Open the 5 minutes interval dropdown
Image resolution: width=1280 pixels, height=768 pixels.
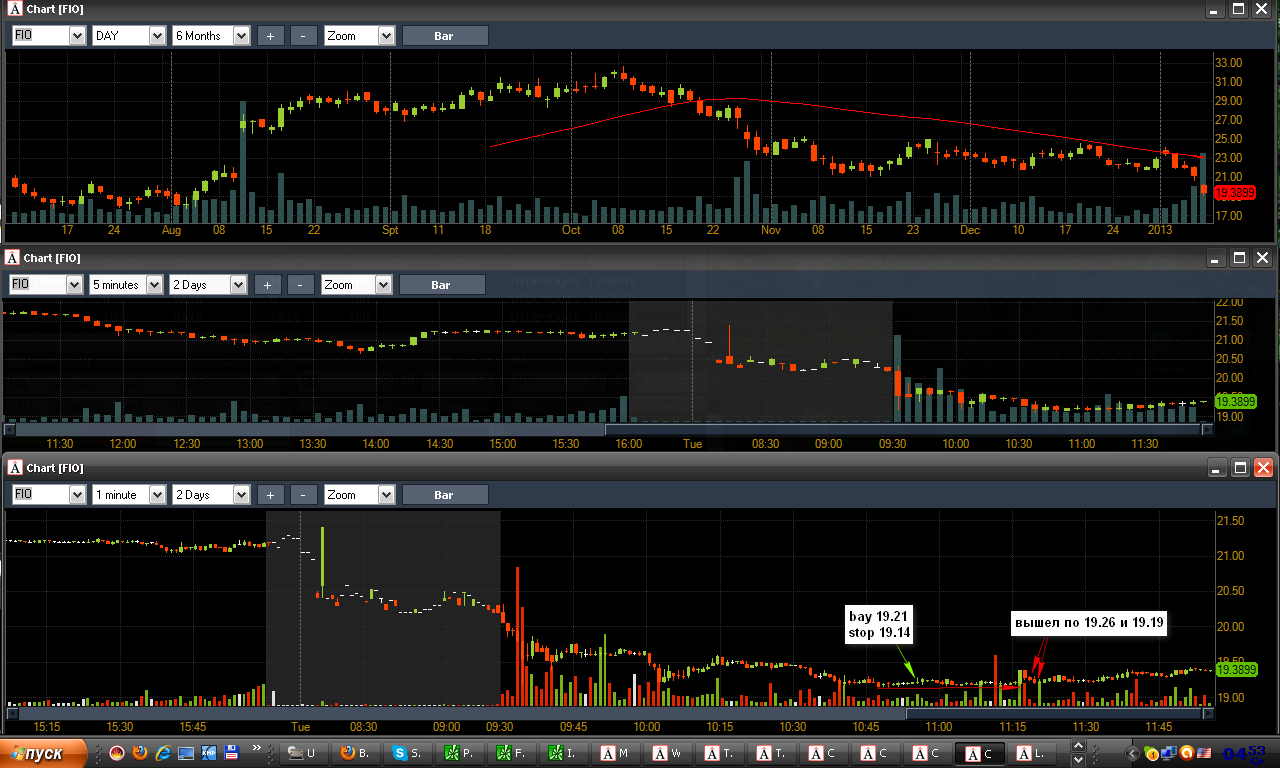click(x=126, y=285)
